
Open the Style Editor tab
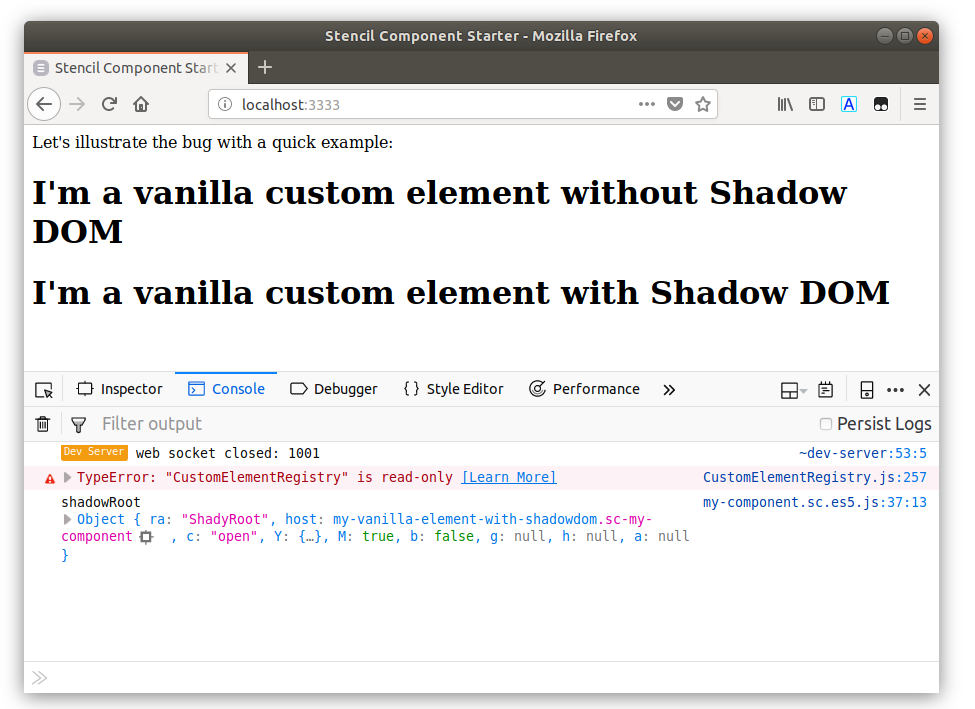click(x=453, y=389)
